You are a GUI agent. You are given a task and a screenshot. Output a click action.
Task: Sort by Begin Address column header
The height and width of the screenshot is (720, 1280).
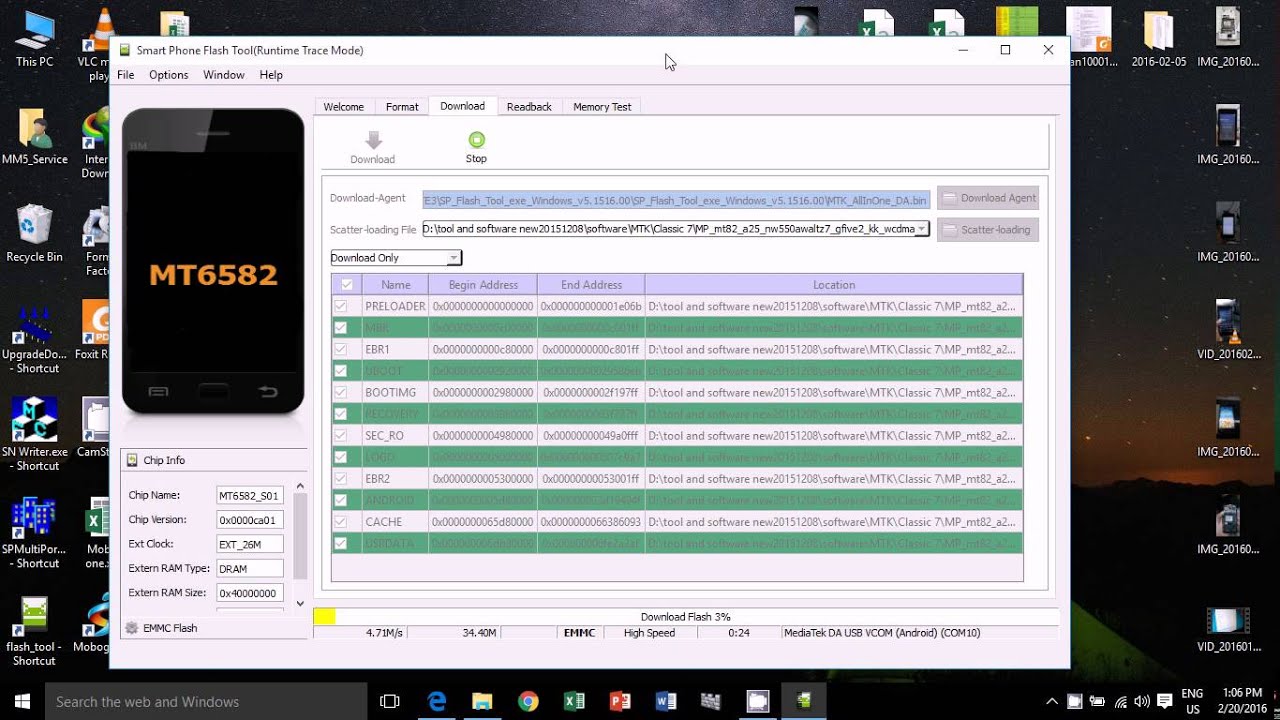coord(483,284)
